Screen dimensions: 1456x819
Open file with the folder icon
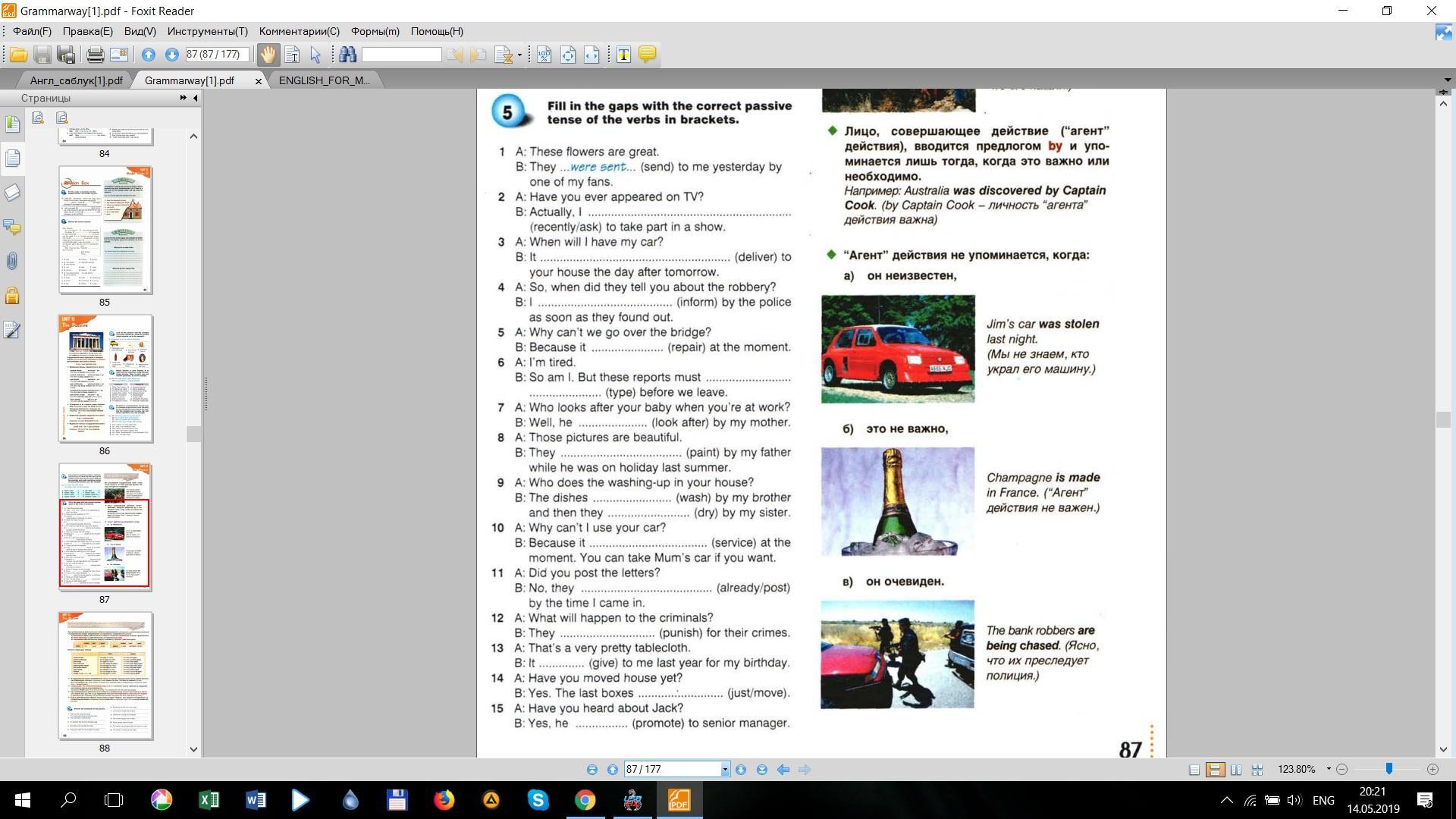point(18,55)
